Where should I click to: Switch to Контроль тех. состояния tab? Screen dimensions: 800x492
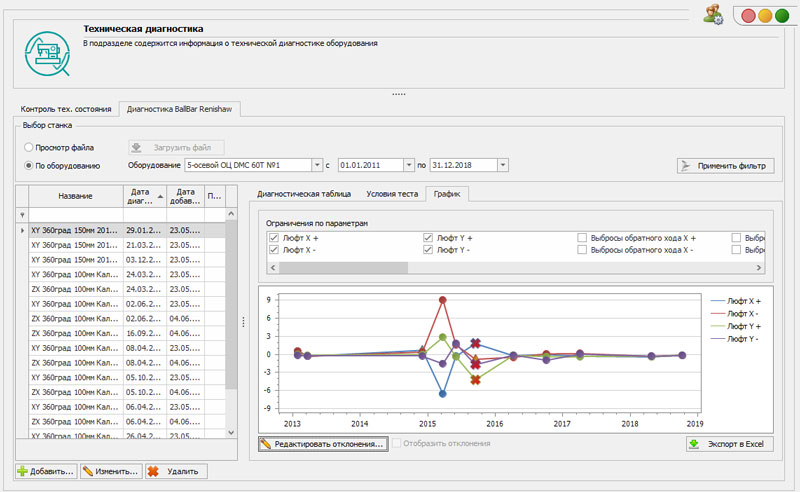[66, 108]
